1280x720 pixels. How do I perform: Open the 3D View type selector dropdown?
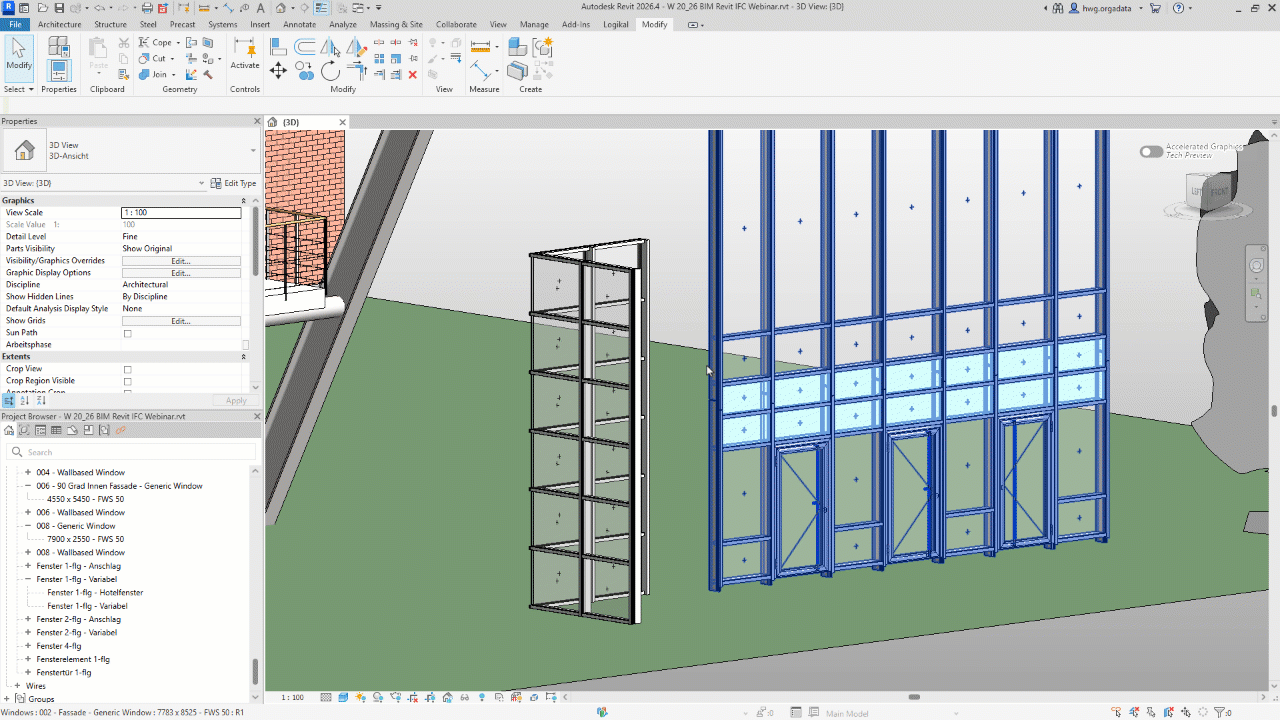tap(253, 150)
